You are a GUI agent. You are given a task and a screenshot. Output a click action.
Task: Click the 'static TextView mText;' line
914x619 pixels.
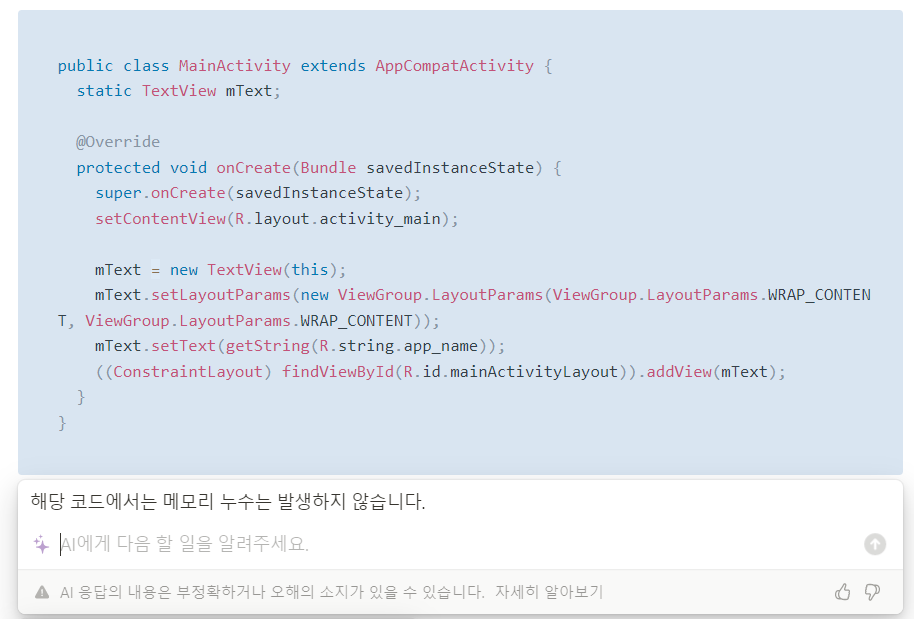(x=178, y=91)
